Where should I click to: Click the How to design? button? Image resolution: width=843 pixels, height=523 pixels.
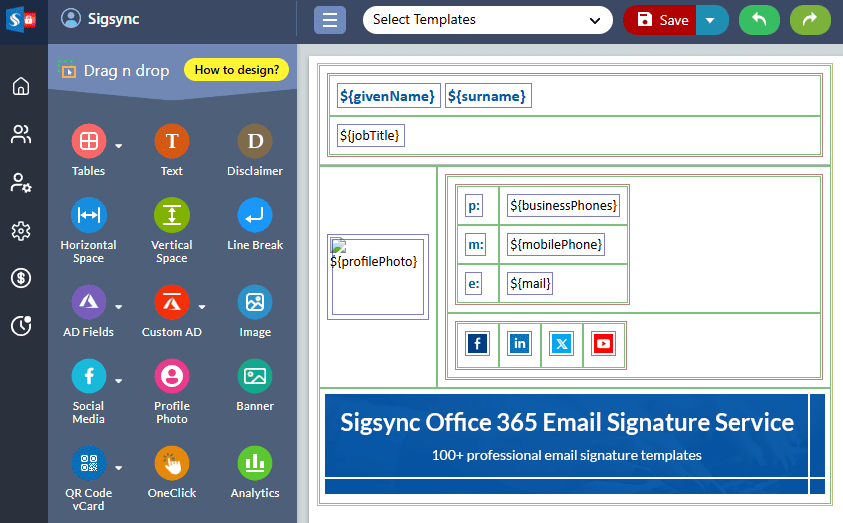(x=237, y=70)
